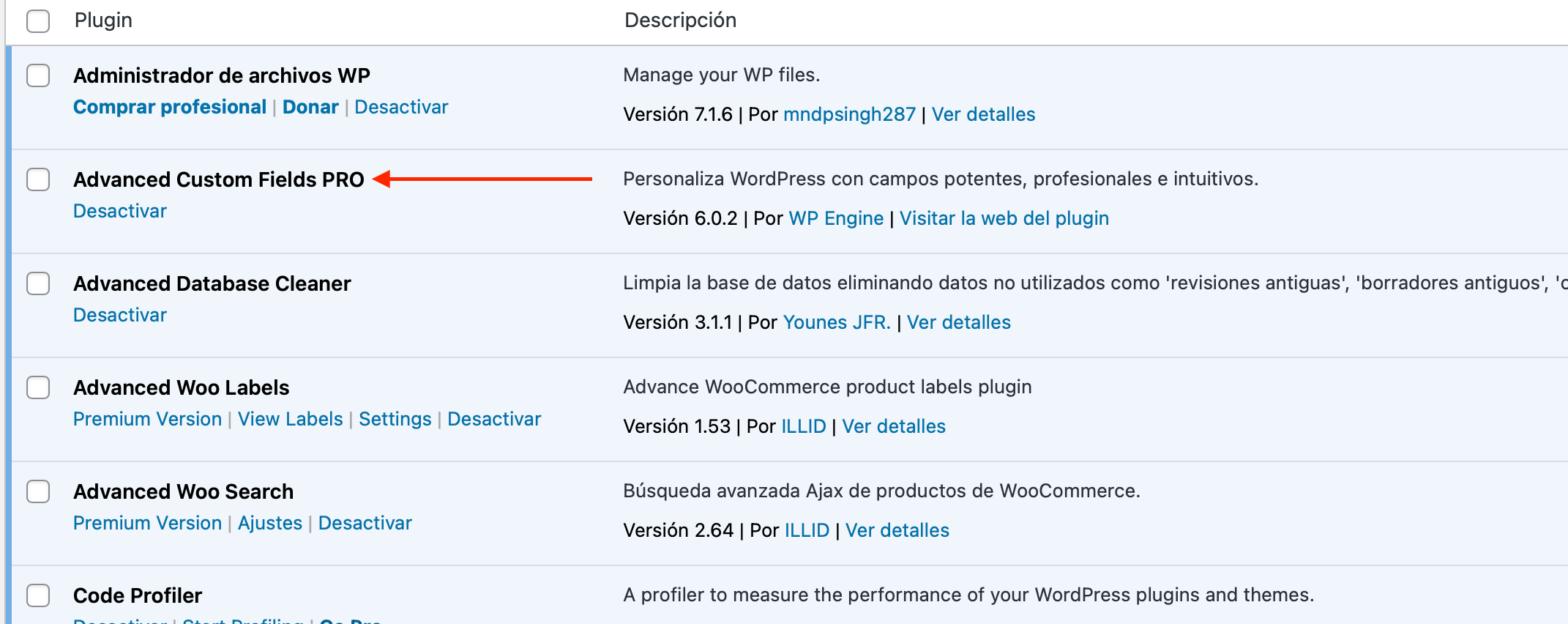Click the View Labels link
This screenshot has height=624, width=1568.
click(x=290, y=419)
